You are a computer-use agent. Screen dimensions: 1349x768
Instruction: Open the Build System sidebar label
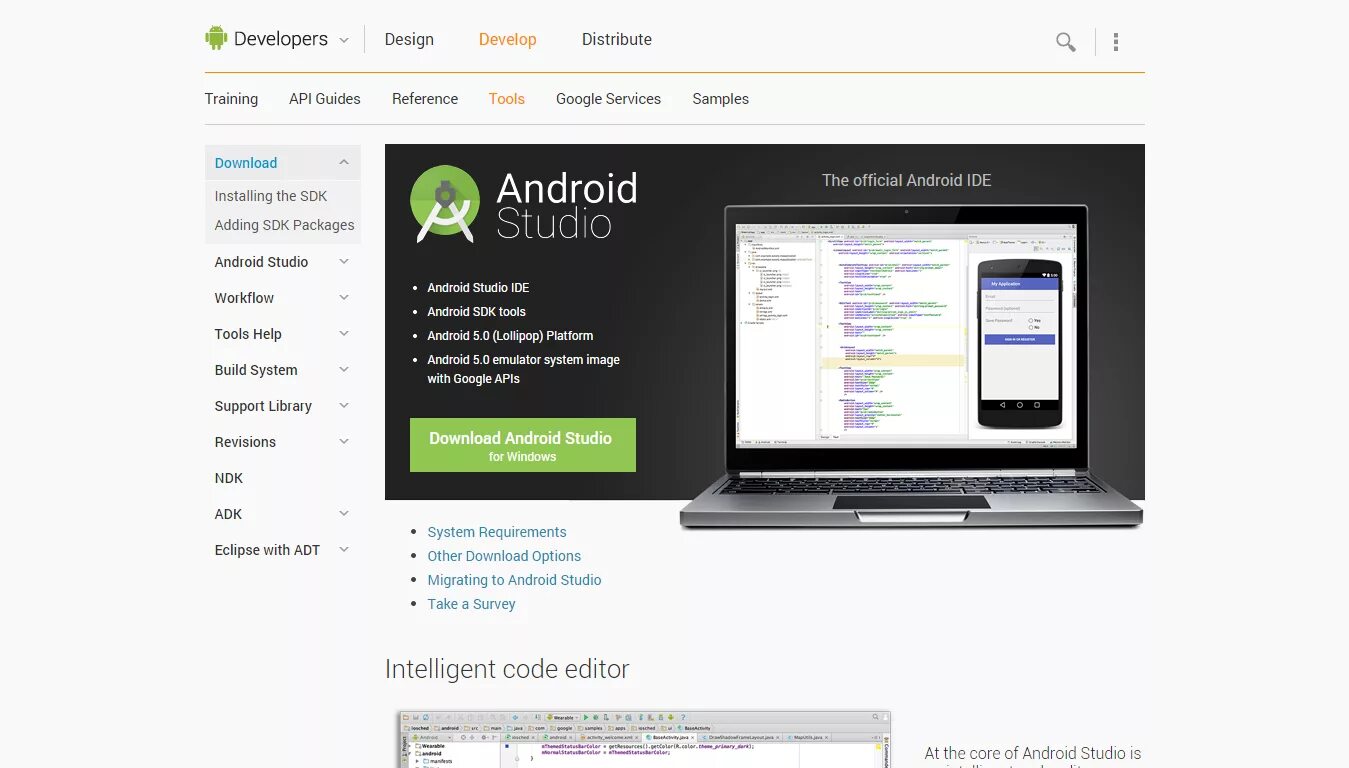256,370
